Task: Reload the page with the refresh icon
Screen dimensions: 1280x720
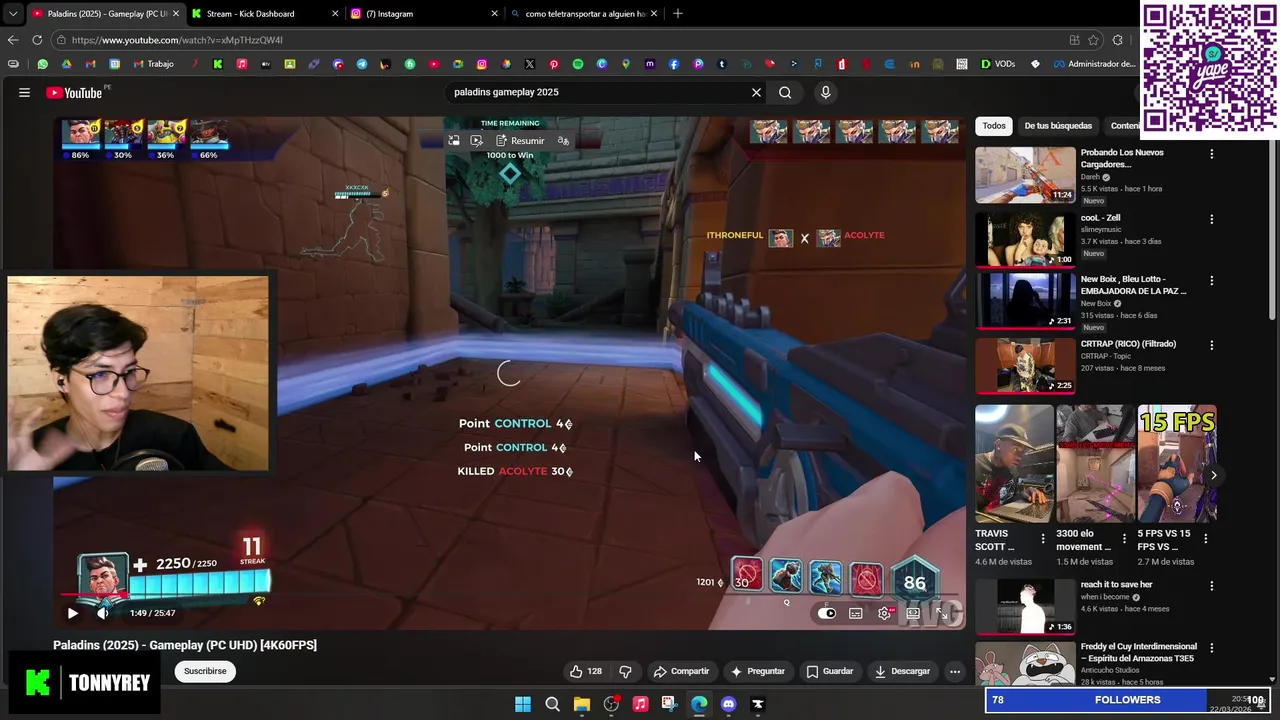Action: point(37,40)
